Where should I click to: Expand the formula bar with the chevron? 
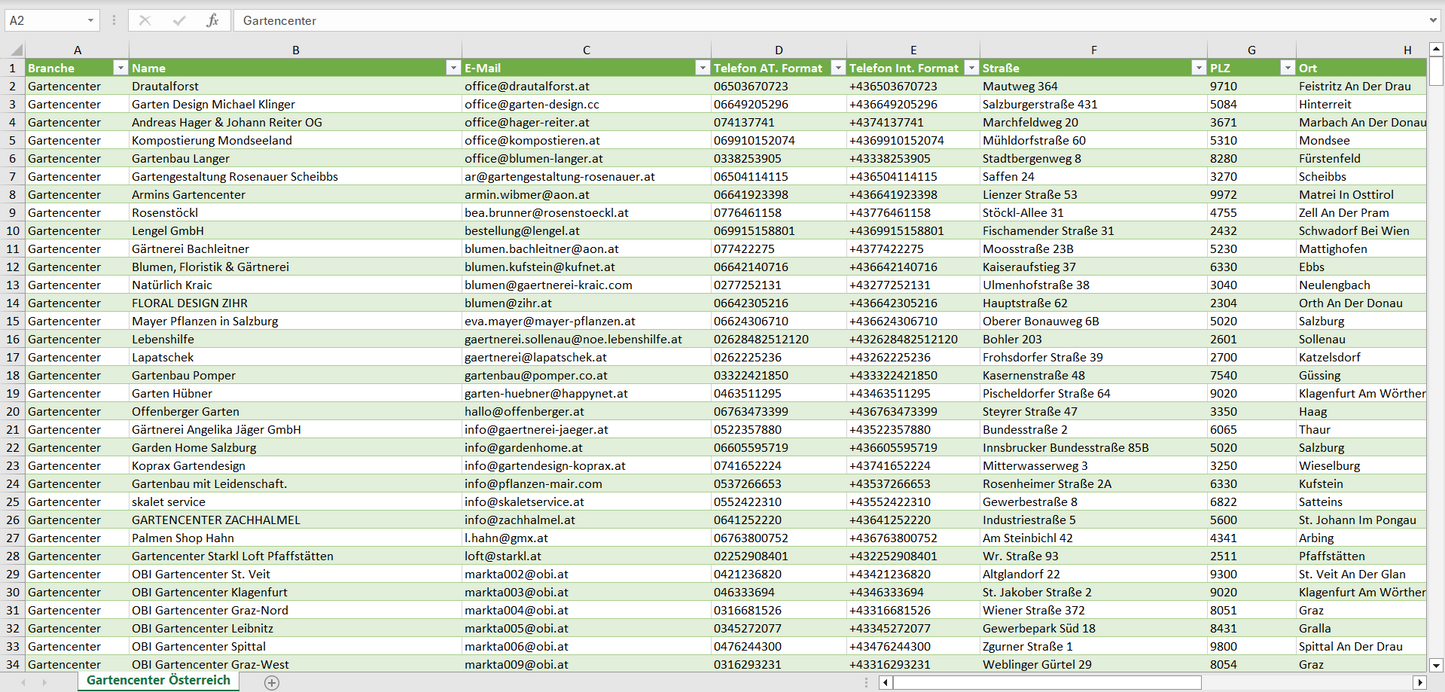click(x=1434, y=20)
